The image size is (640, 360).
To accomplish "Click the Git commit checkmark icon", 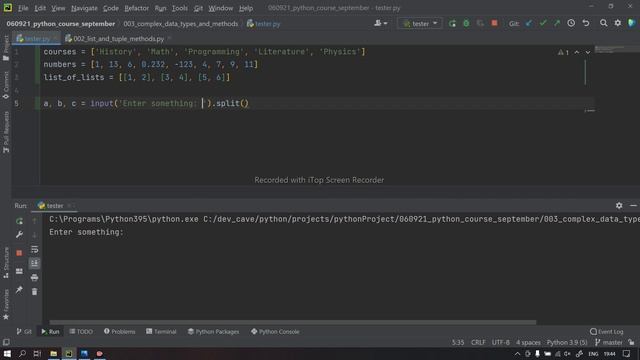I will pos(542,24).
